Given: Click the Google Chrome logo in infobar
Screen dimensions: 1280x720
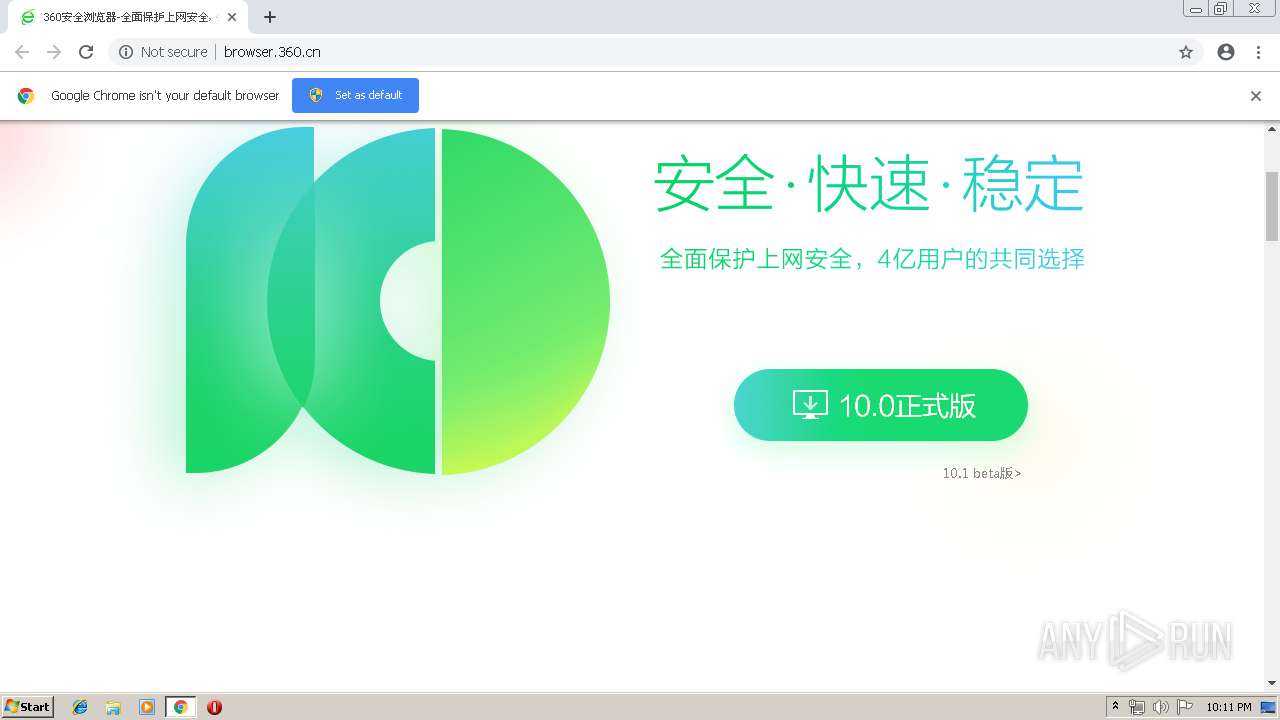Looking at the screenshot, I should point(26,96).
